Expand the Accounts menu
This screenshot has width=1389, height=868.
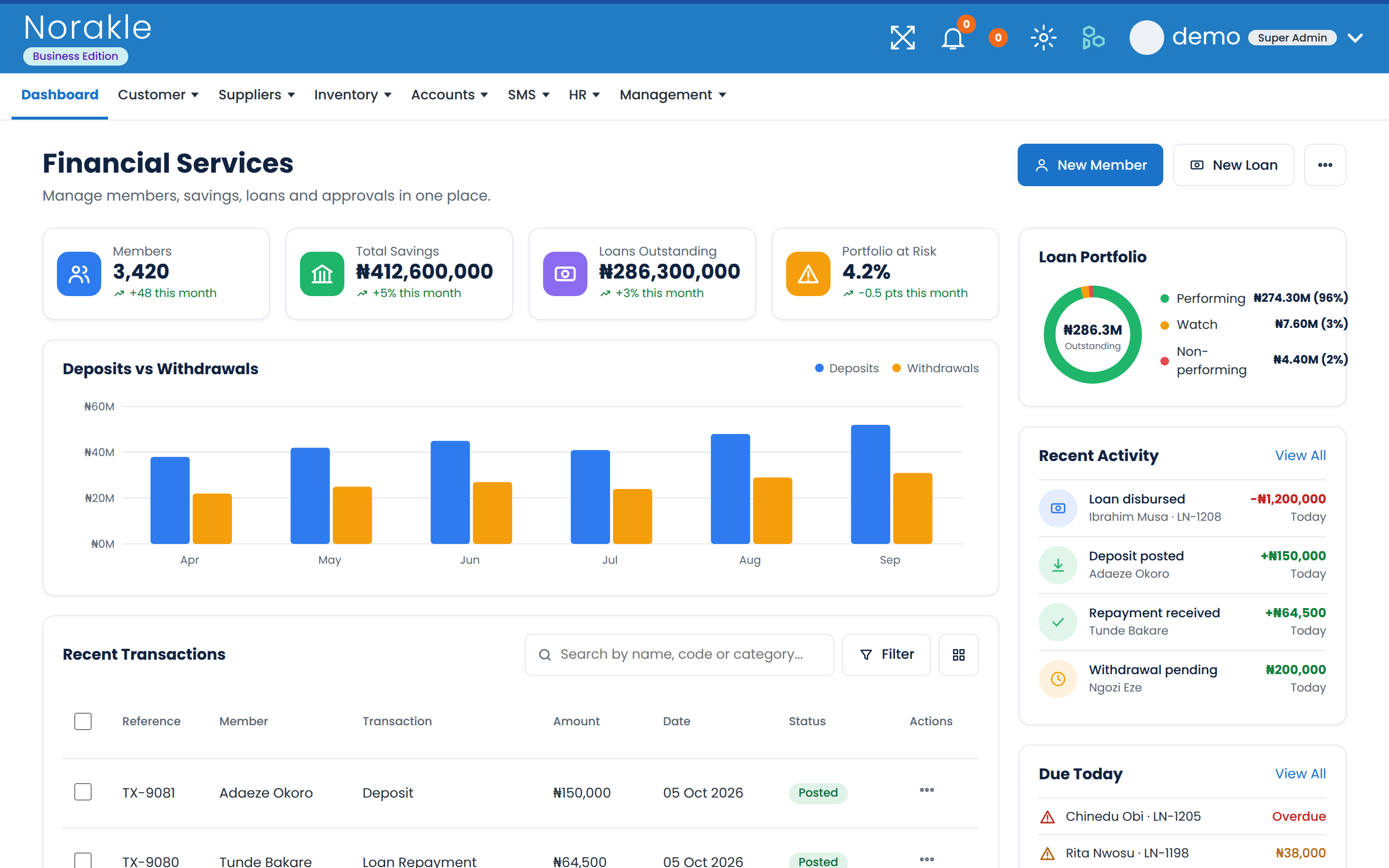coord(449,95)
